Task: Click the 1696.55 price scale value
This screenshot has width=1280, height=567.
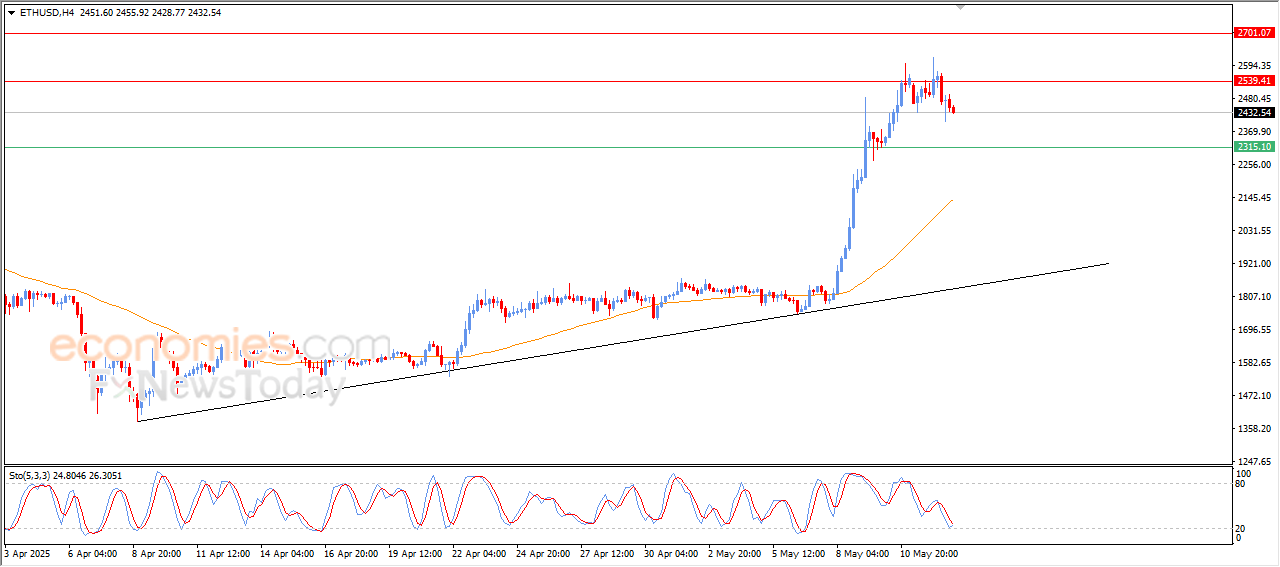Action: coord(1254,330)
